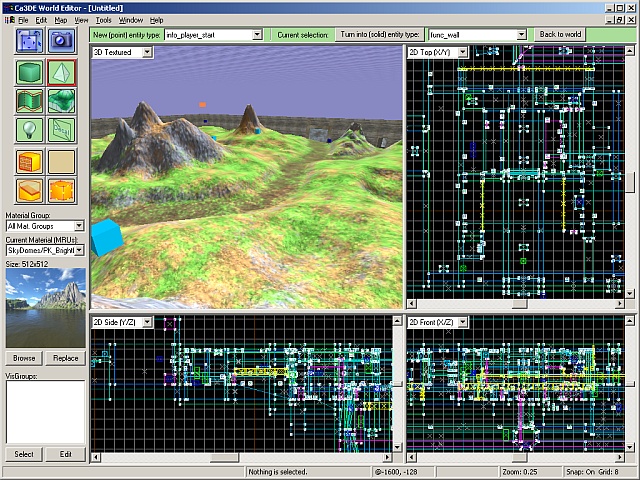Click the Back to world button
The width and height of the screenshot is (640, 480).
(560, 34)
